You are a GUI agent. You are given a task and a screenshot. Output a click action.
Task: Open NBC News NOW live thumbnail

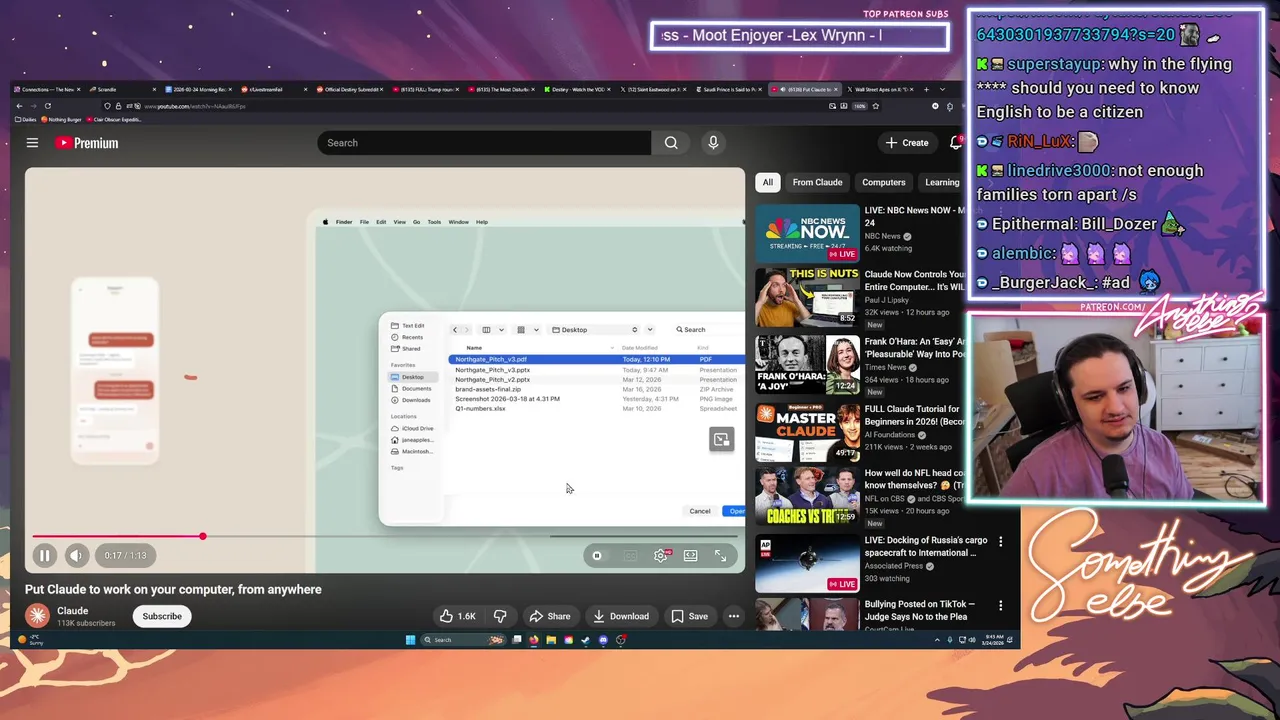807,233
